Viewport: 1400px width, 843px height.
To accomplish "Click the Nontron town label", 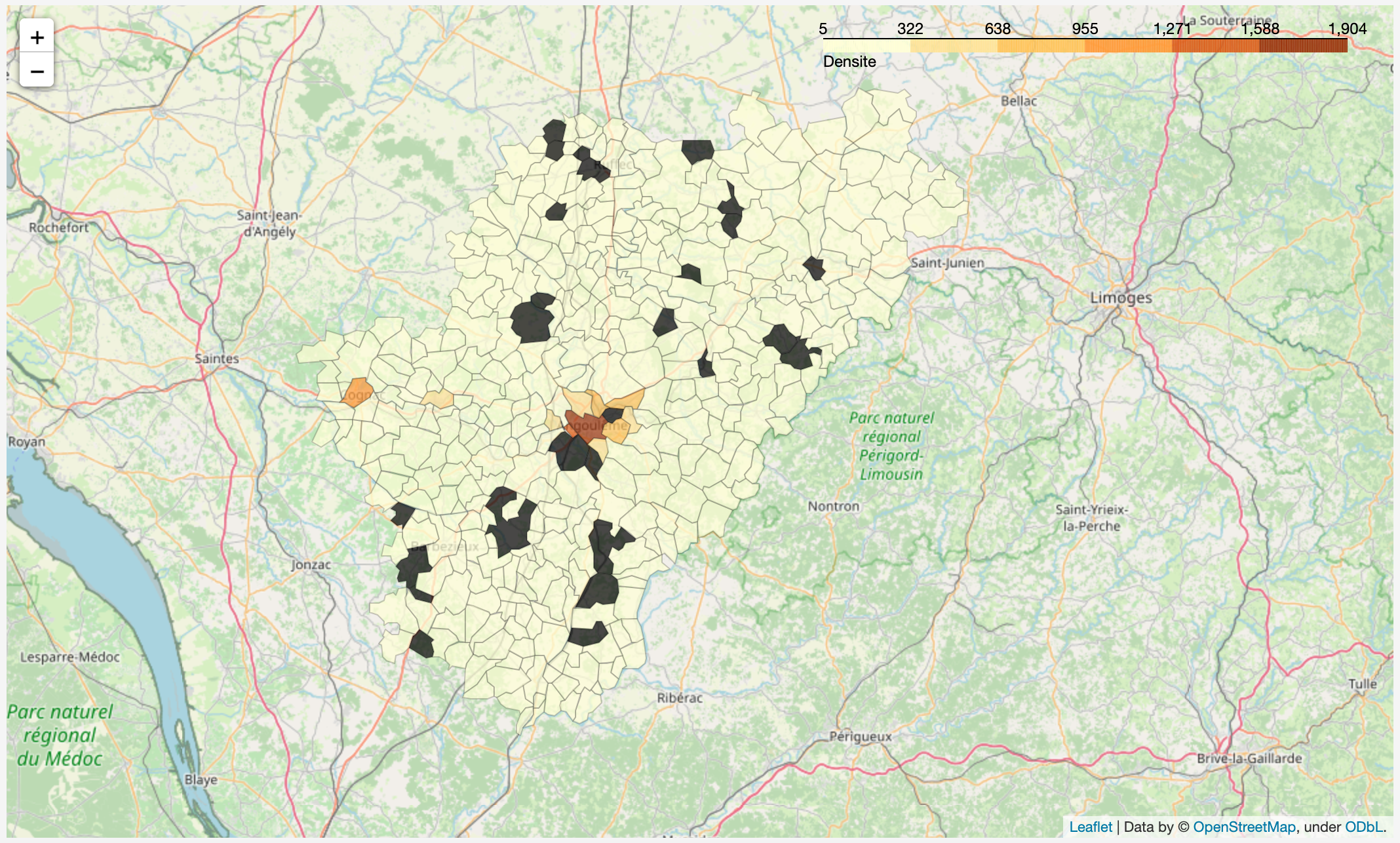I will [833, 506].
